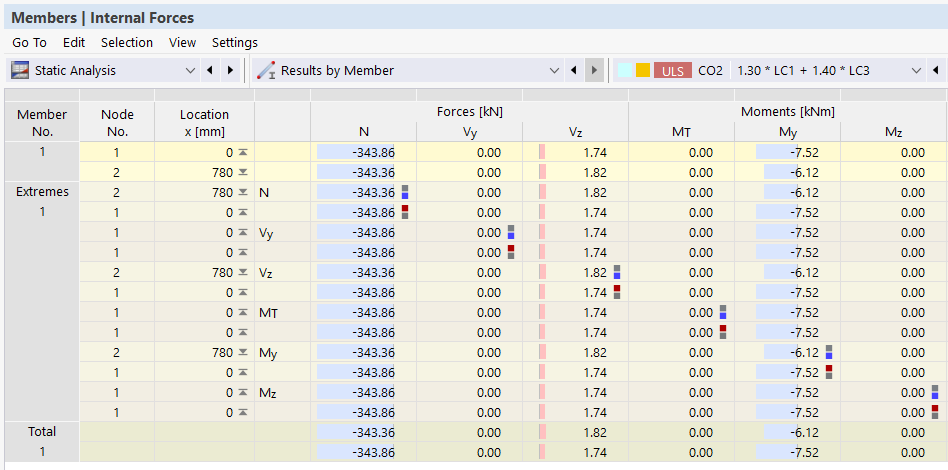Select the Extremes N value -343.36 cell
The width and height of the screenshot is (948, 470).
pyautogui.click(x=363, y=192)
